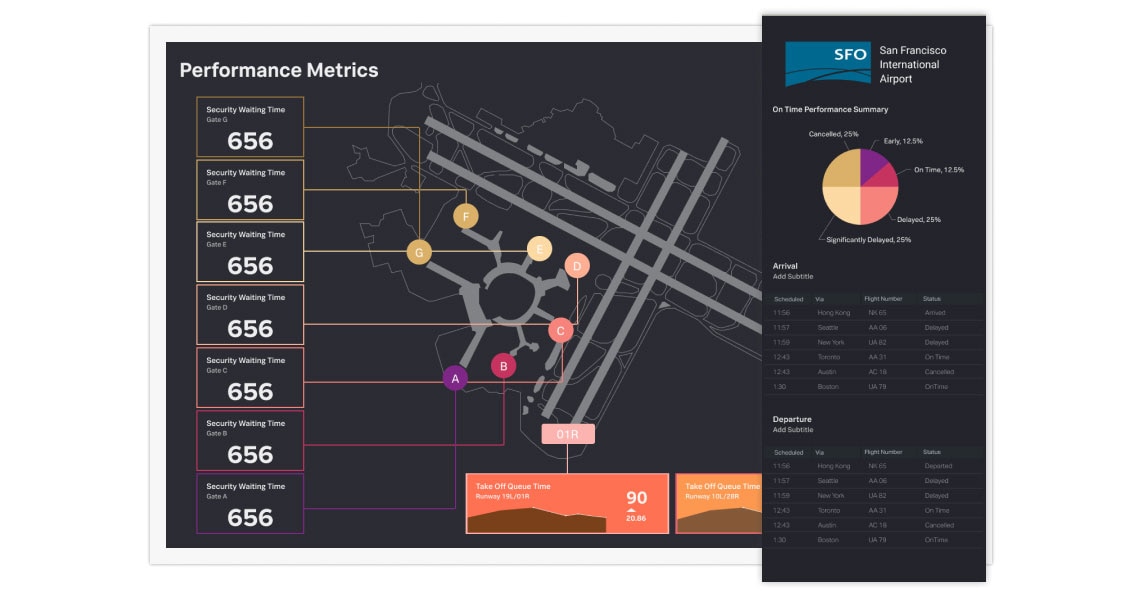Click gate marker B on the airport map
The image size is (1140, 600).
(503, 367)
